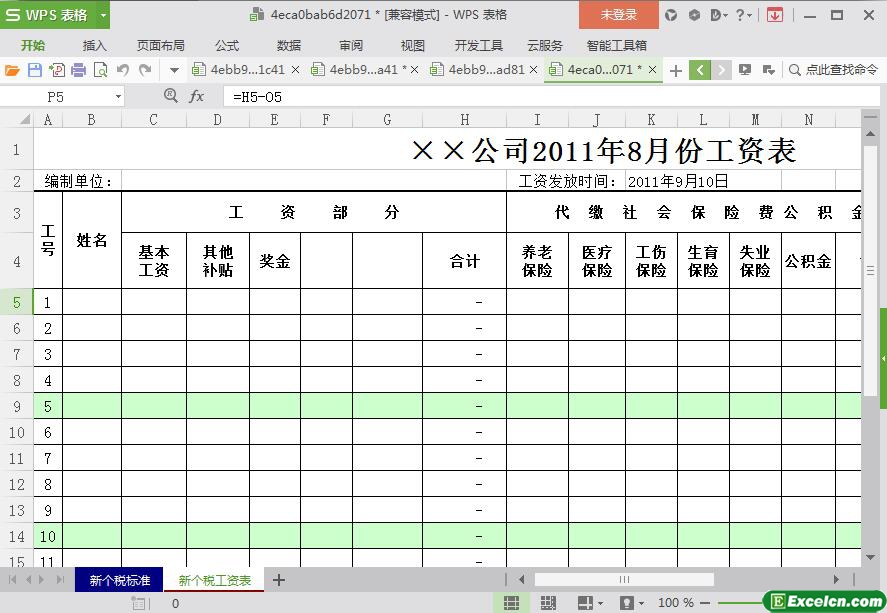The width and height of the screenshot is (887, 613).
Task: Enable Normal view in status bar
Action: point(511,603)
